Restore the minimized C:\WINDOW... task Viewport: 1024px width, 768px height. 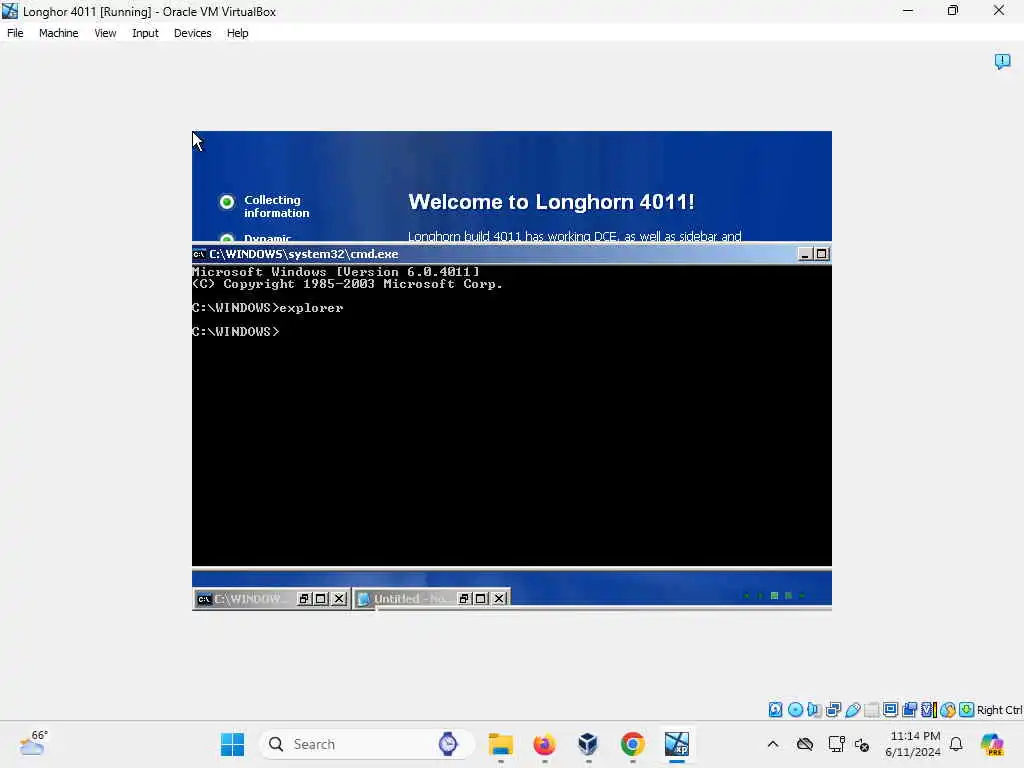[x=304, y=598]
